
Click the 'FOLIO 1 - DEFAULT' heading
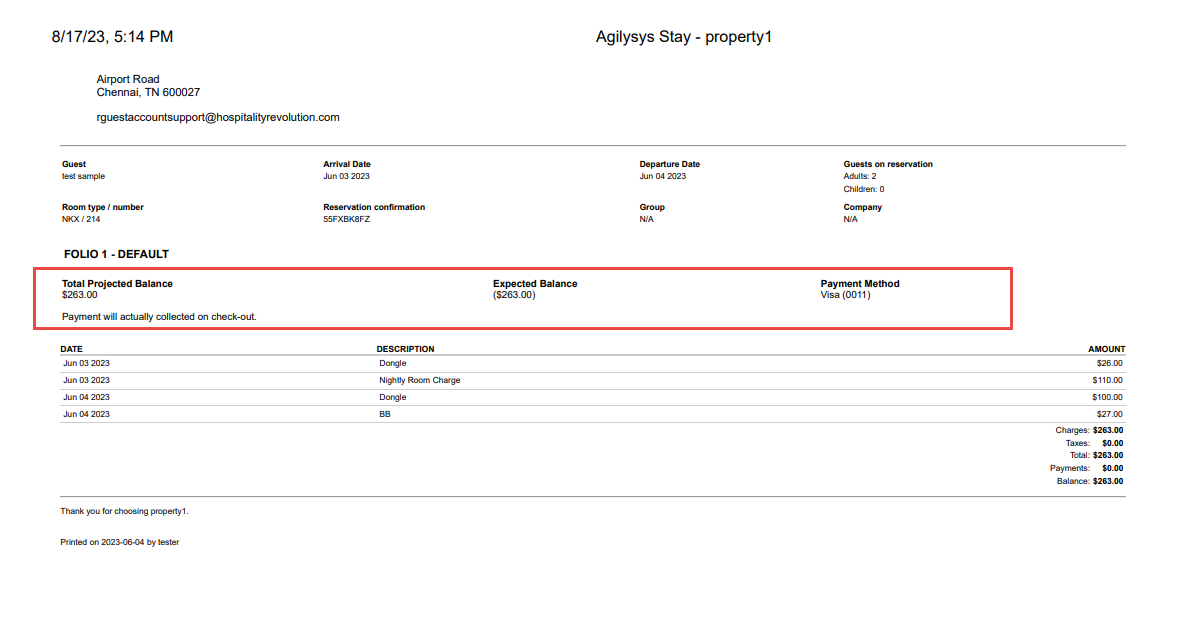(116, 254)
